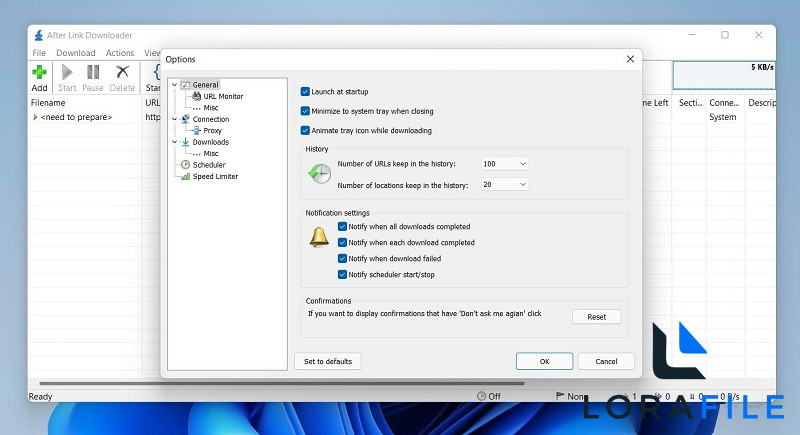Screen dimensions: 800x435
Task: Click the Downloads green arrow icon
Action: coord(186,142)
